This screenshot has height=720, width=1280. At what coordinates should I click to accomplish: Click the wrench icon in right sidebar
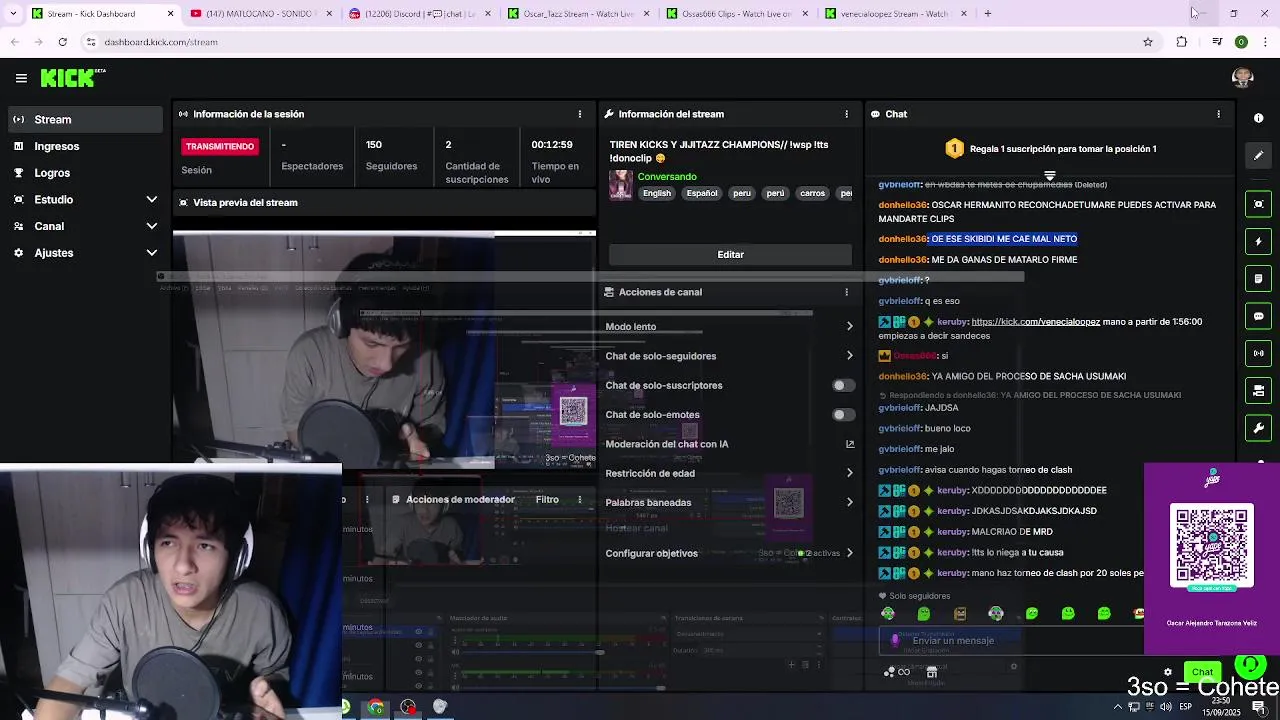point(1258,428)
